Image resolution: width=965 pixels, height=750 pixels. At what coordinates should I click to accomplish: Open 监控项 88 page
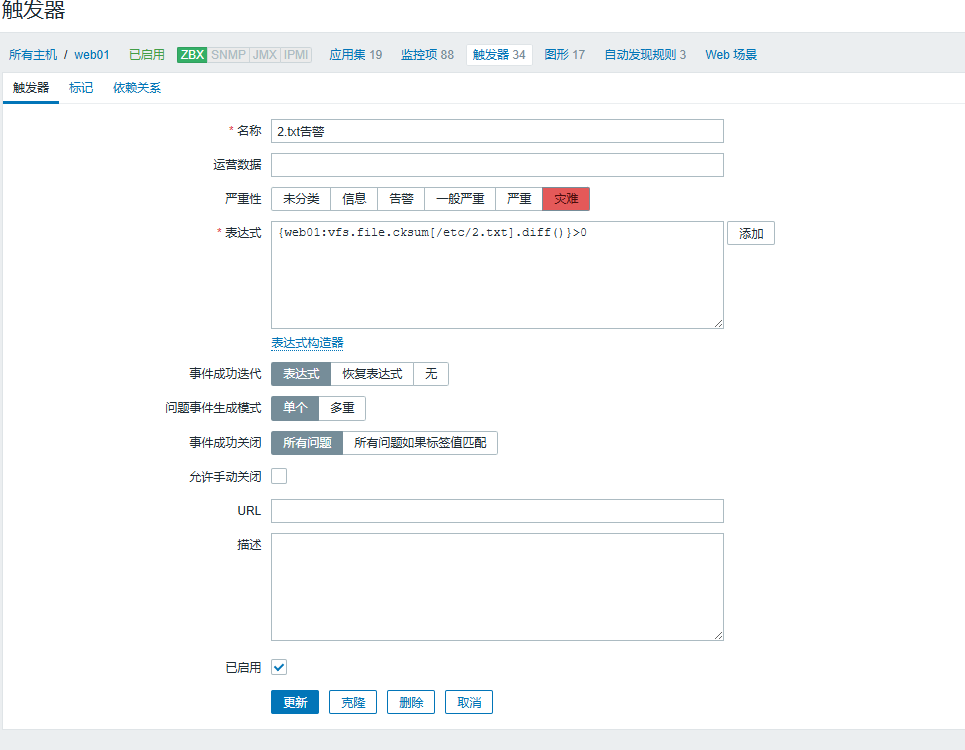point(427,55)
